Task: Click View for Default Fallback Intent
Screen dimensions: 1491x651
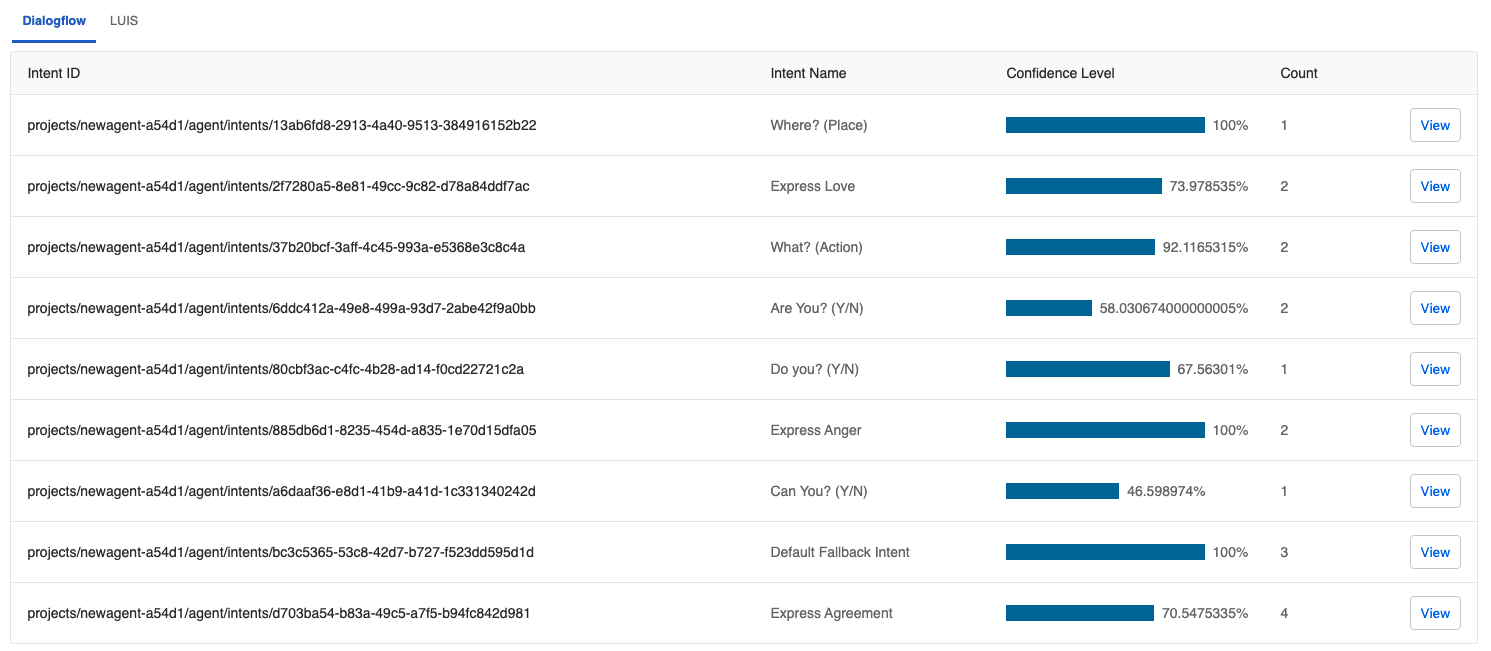Action: pos(1435,552)
